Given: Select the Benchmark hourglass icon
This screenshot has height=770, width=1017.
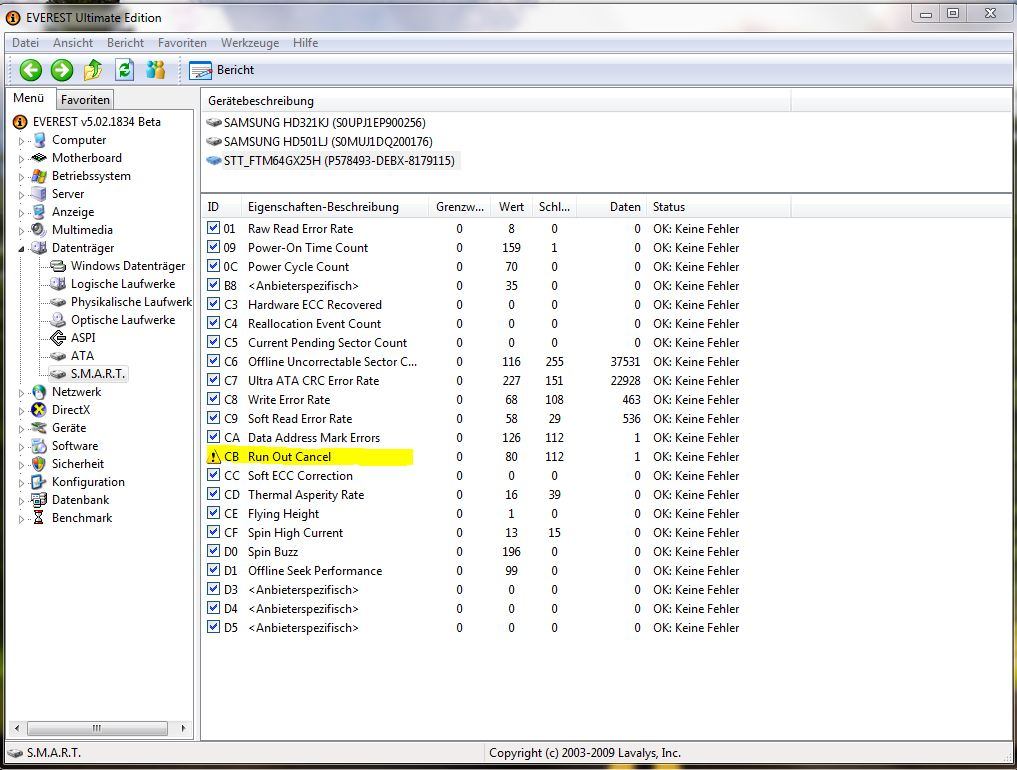Looking at the screenshot, I should [39, 518].
